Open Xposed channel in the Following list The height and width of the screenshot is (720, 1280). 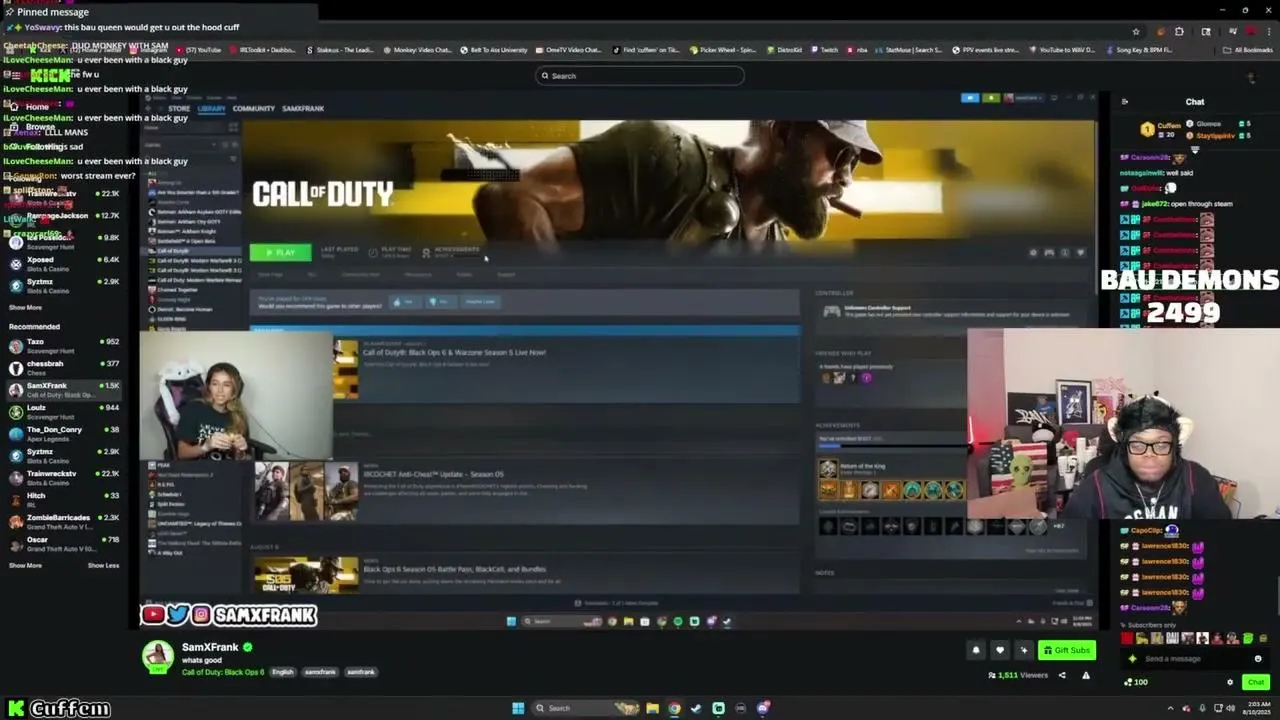tap(62, 264)
